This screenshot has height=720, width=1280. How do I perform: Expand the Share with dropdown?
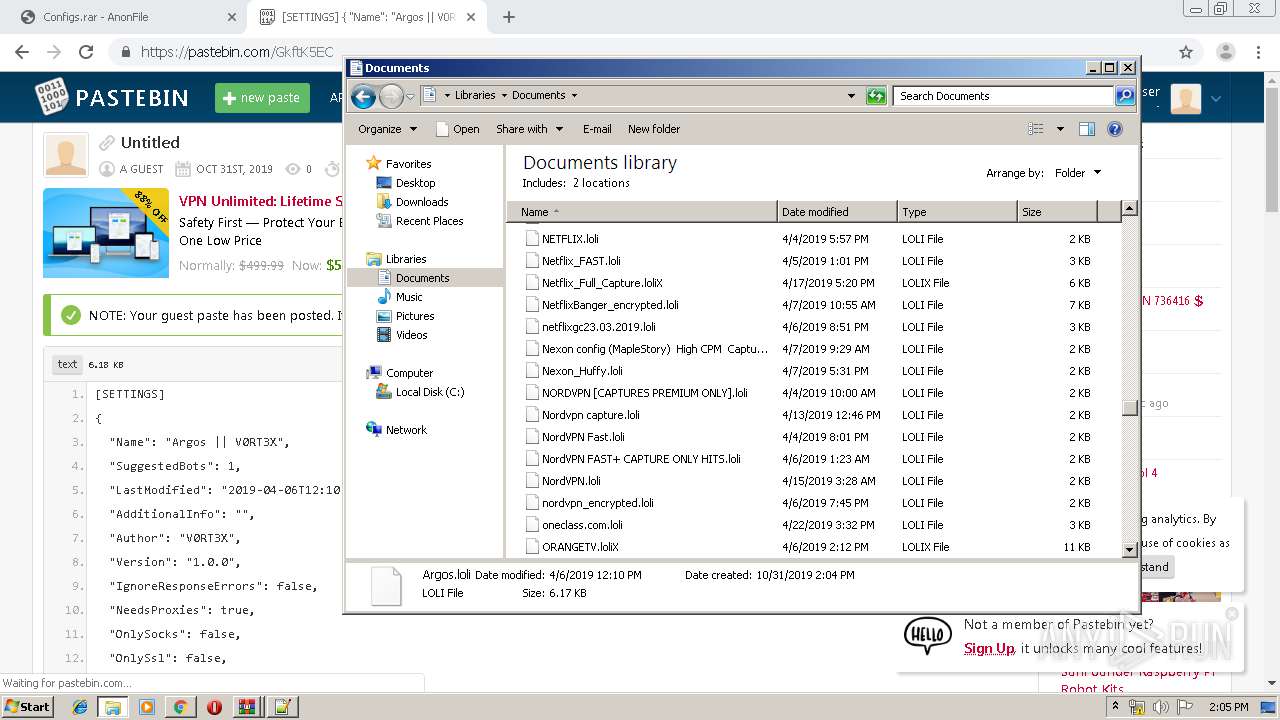click(x=530, y=129)
